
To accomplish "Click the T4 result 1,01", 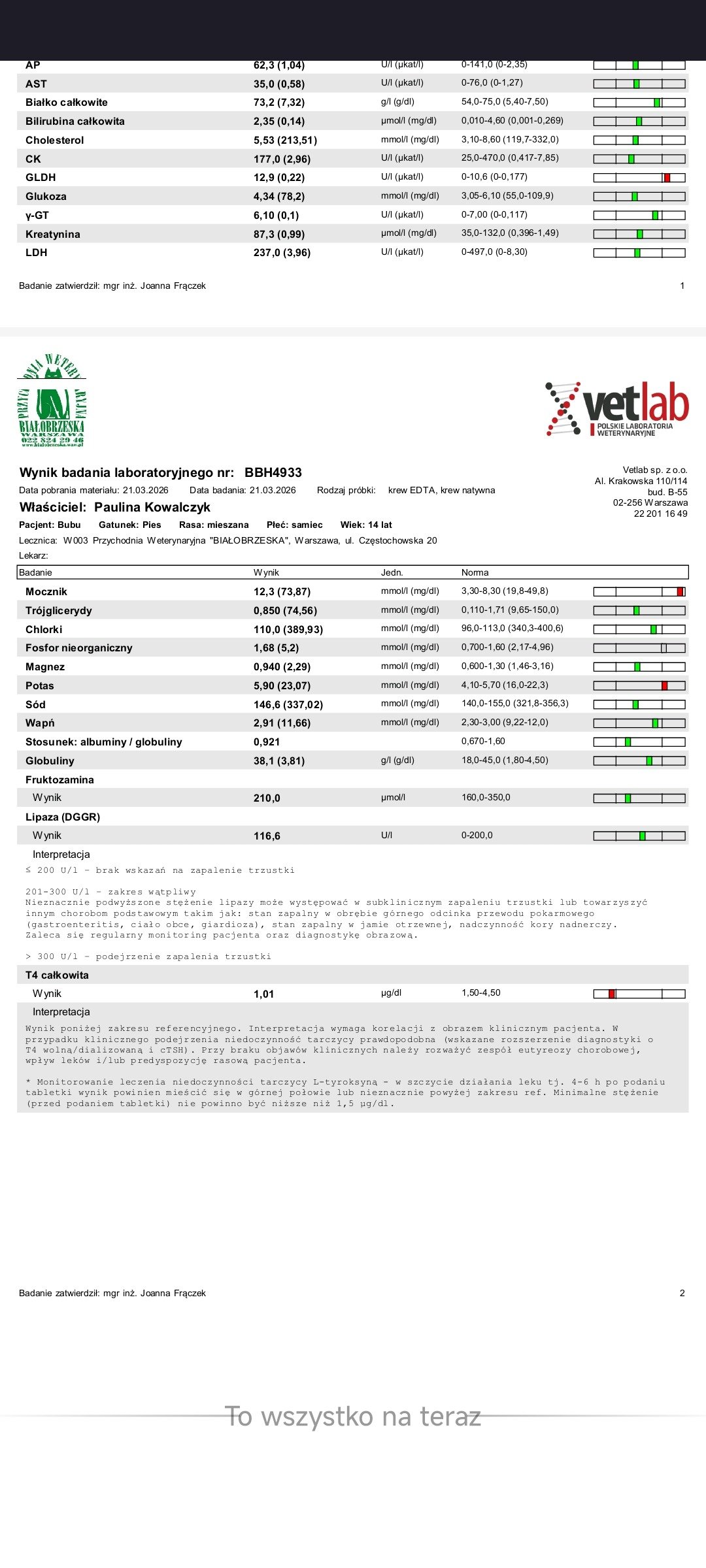I will (x=264, y=994).
